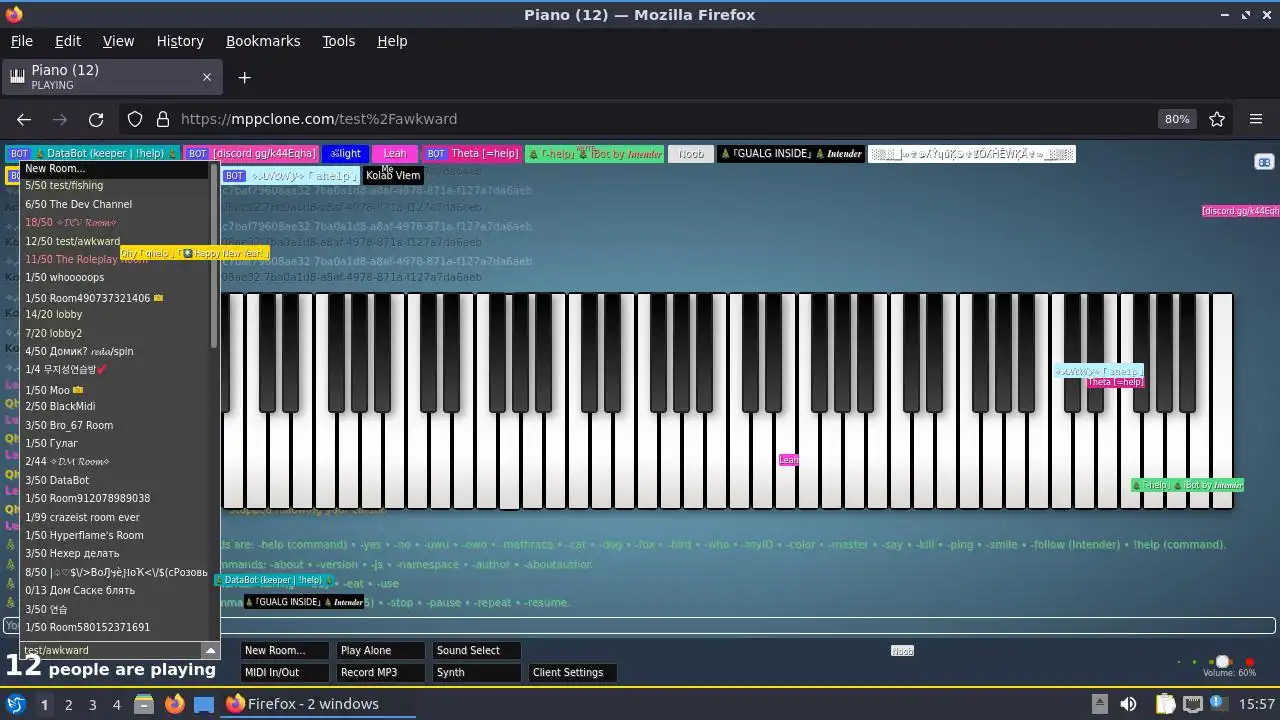Open the History menu

click(180, 41)
